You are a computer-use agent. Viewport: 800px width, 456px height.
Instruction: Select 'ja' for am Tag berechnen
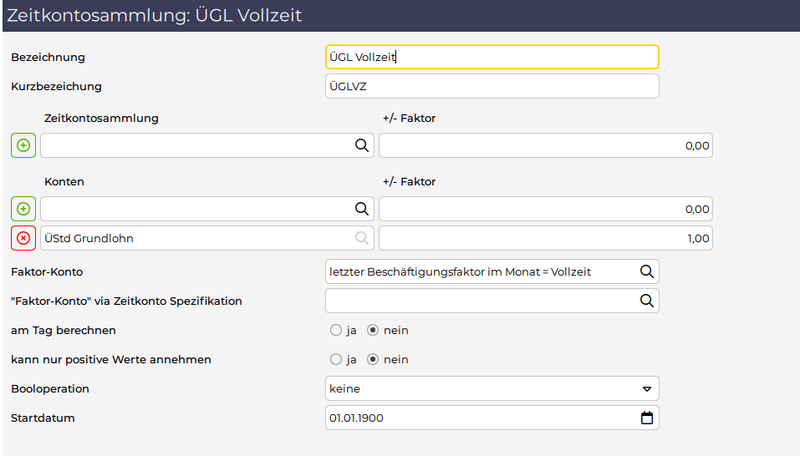point(336,330)
